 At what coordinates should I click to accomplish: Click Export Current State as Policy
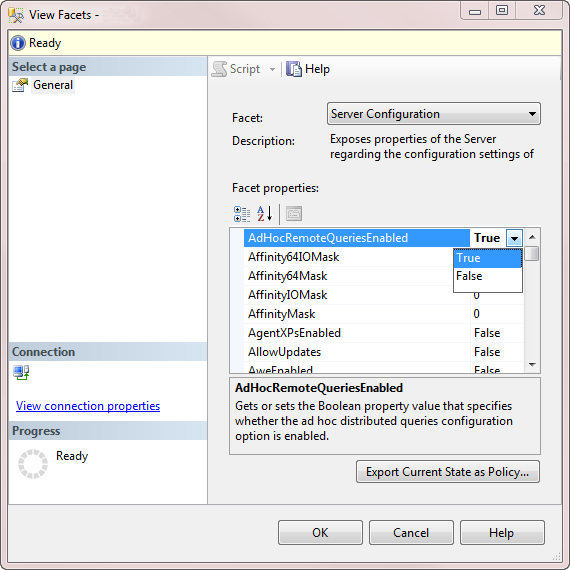(x=448, y=472)
